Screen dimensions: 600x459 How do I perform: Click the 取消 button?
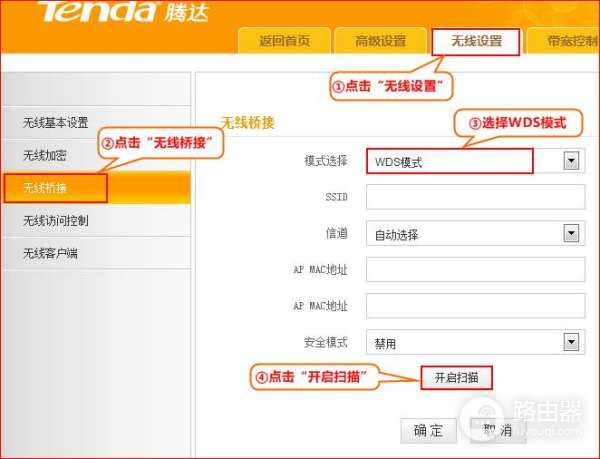coord(498,431)
